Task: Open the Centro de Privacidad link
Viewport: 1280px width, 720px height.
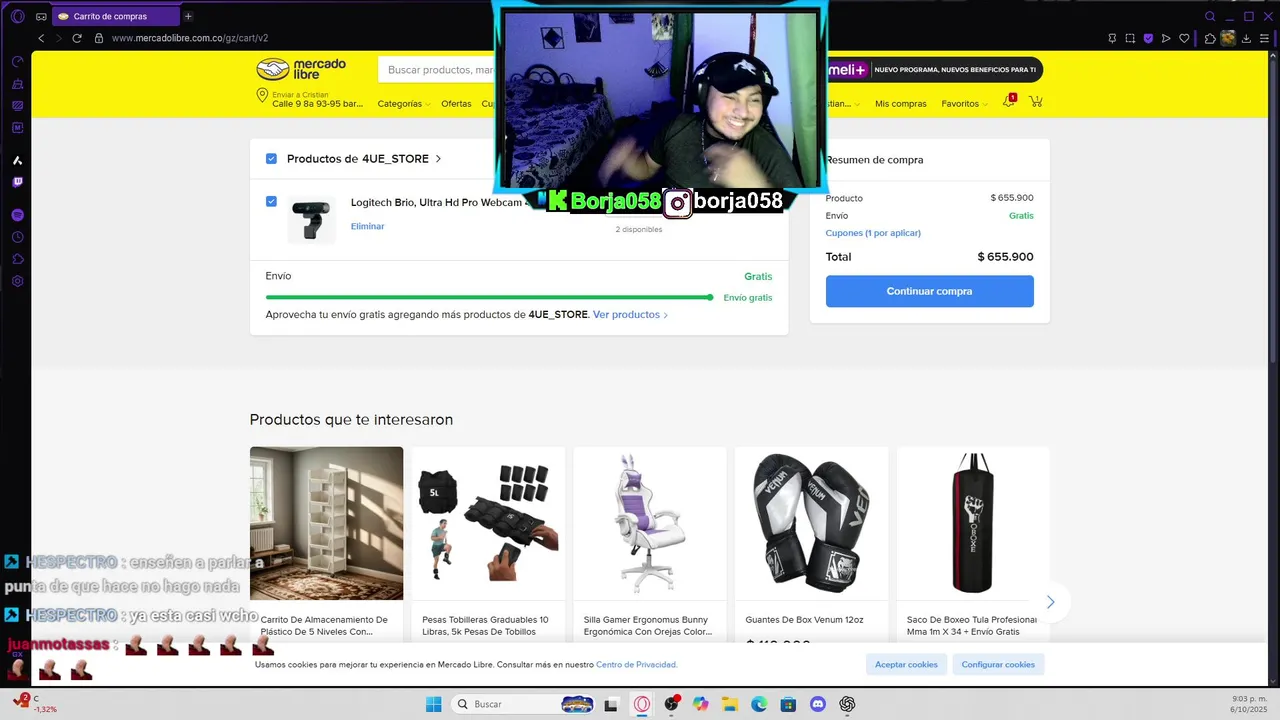Action: pos(636,664)
